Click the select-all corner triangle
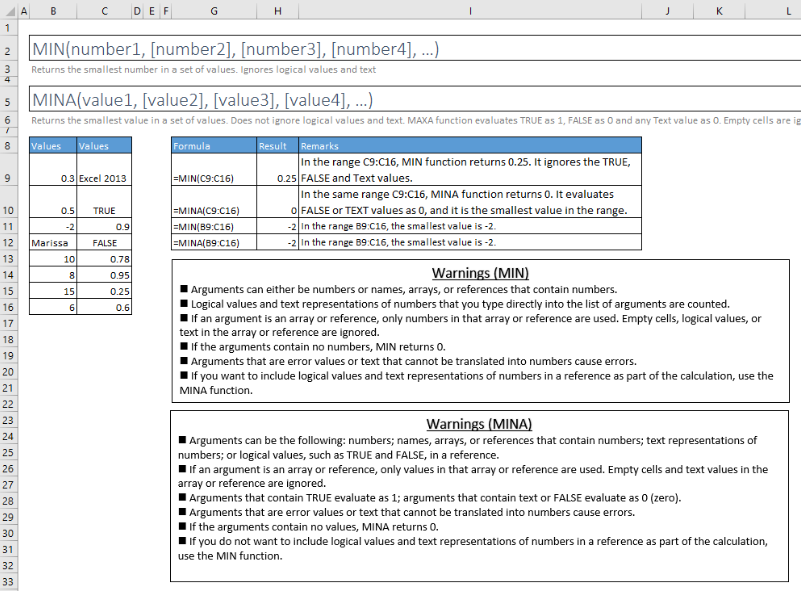 [x=11, y=11]
